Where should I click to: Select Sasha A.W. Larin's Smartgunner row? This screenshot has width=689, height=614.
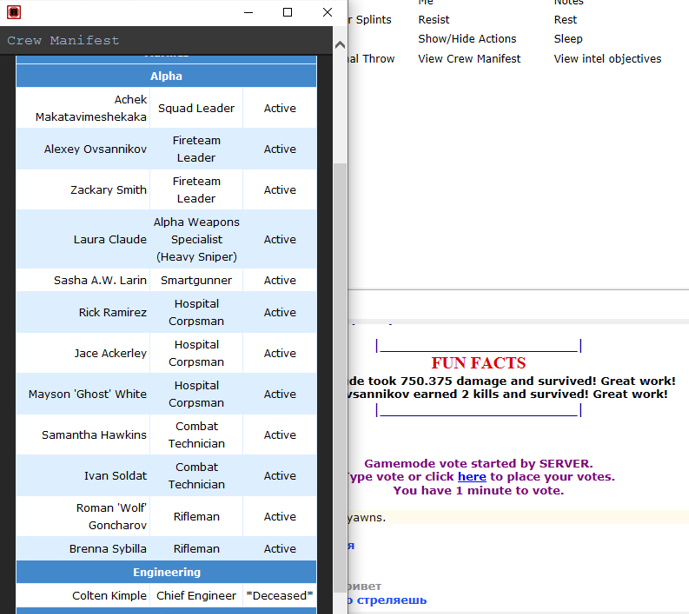[x=196, y=281]
